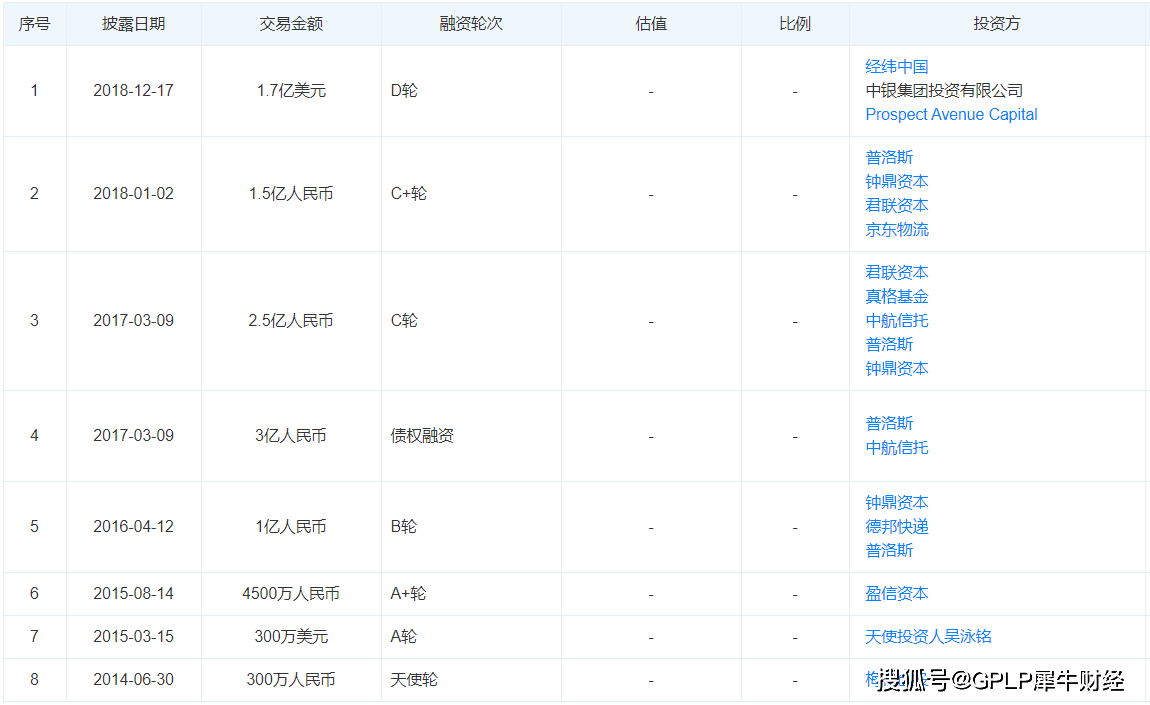1150x705 pixels.
Task: Click the 交易金额 column header
Action: [x=291, y=23]
